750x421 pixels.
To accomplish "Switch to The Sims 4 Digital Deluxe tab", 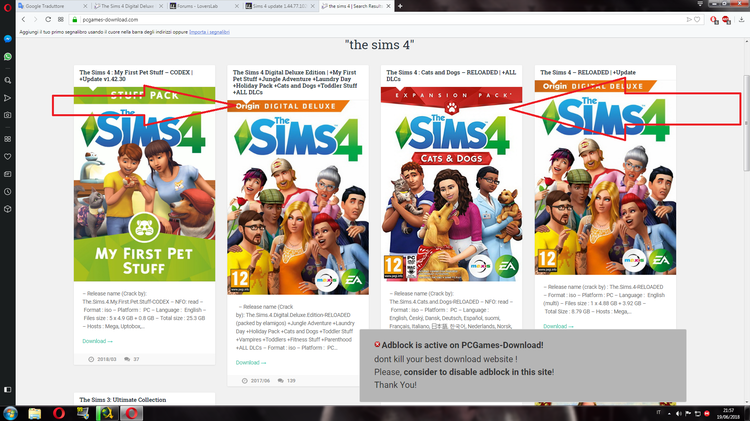I will click(x=129, y=6).
